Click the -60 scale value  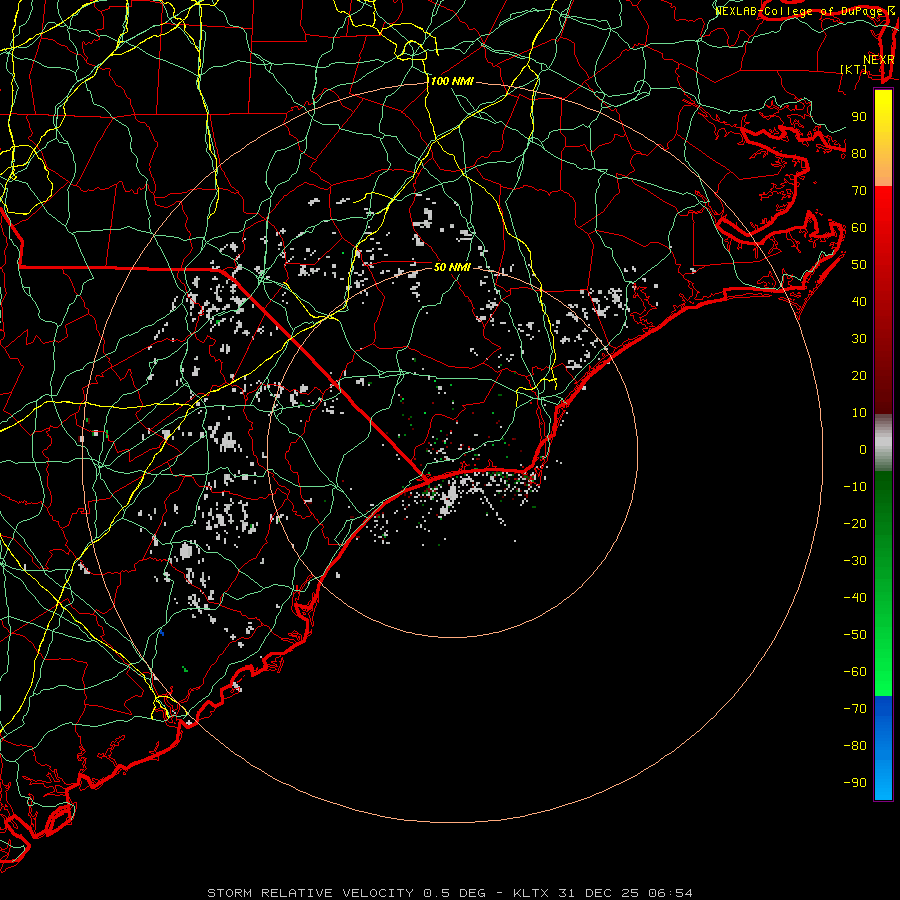[855, 672]
